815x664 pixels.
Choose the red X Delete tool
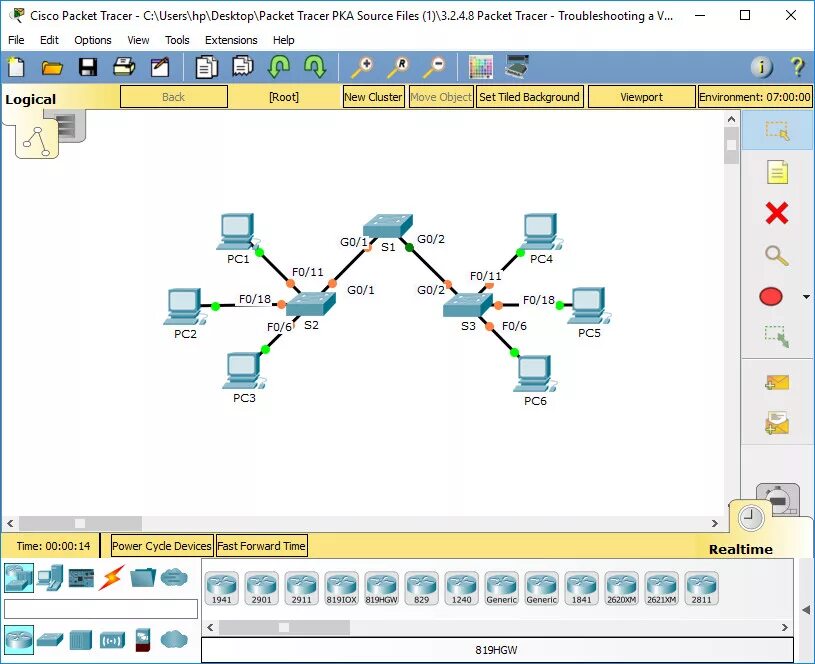pos(777,213)
